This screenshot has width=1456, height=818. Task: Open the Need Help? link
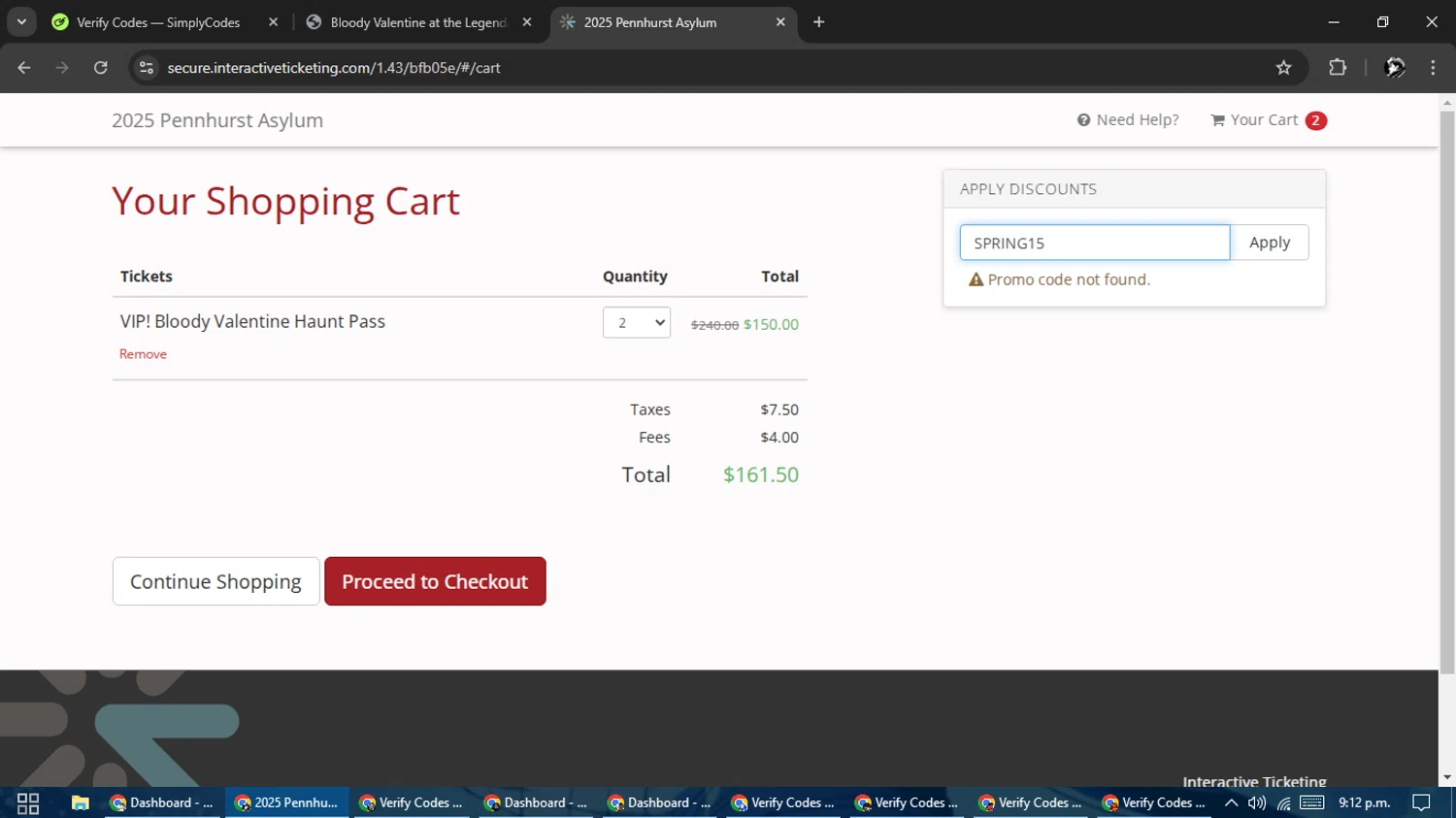point(1128,120)
